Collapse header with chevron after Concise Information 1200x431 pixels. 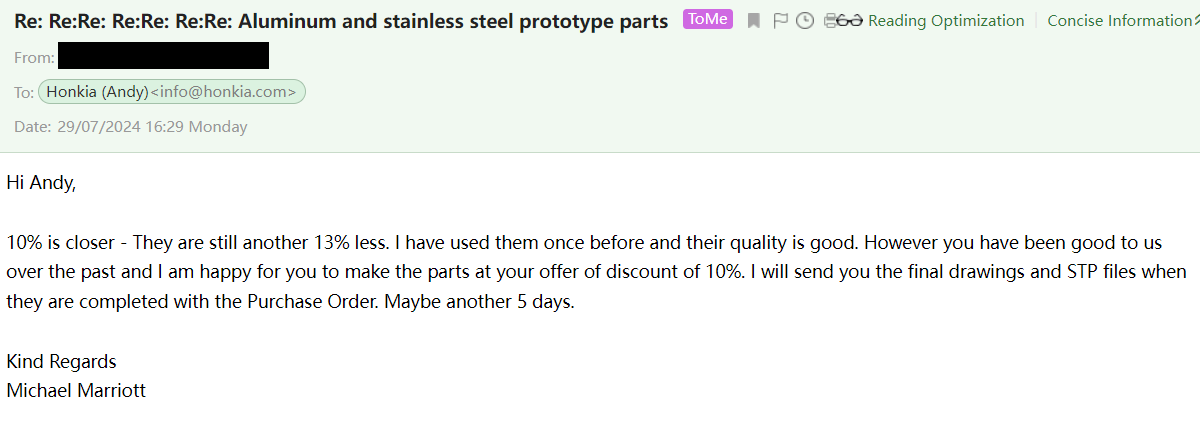[1195, 20]
